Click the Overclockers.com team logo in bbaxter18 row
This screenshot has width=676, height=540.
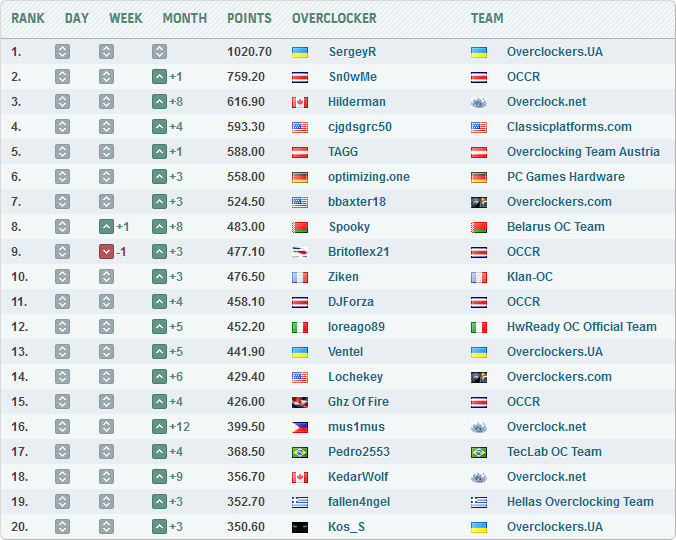(479, 202)
